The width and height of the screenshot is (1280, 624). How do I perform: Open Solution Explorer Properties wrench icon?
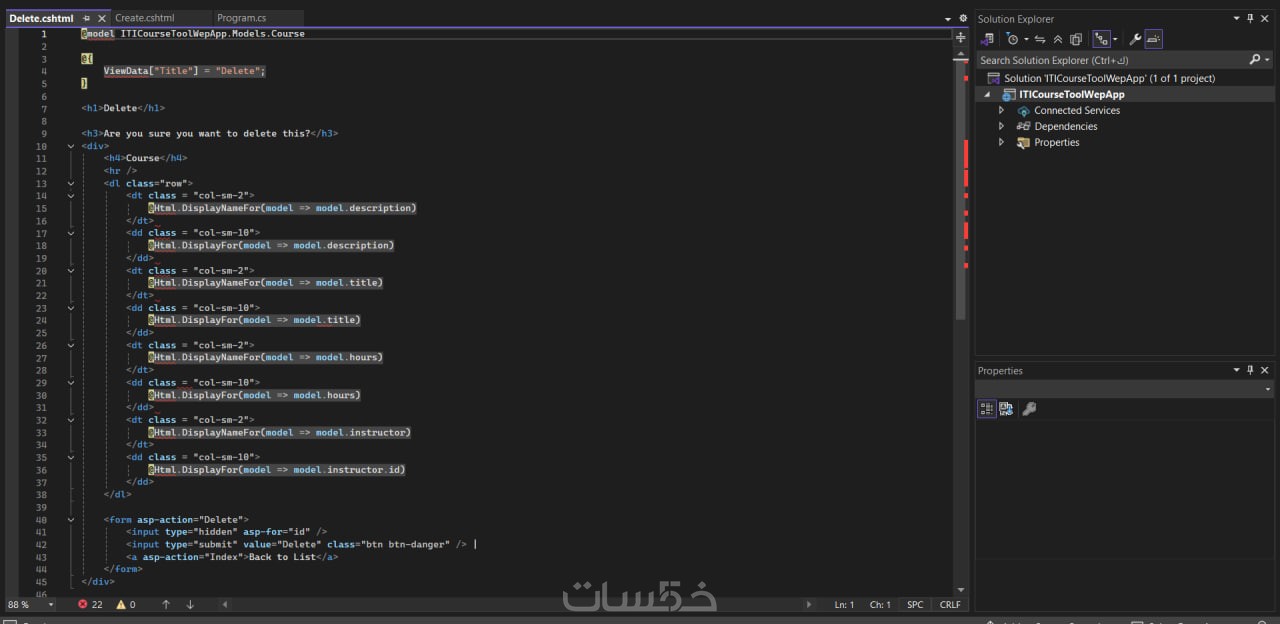(x=1135, y=39)
